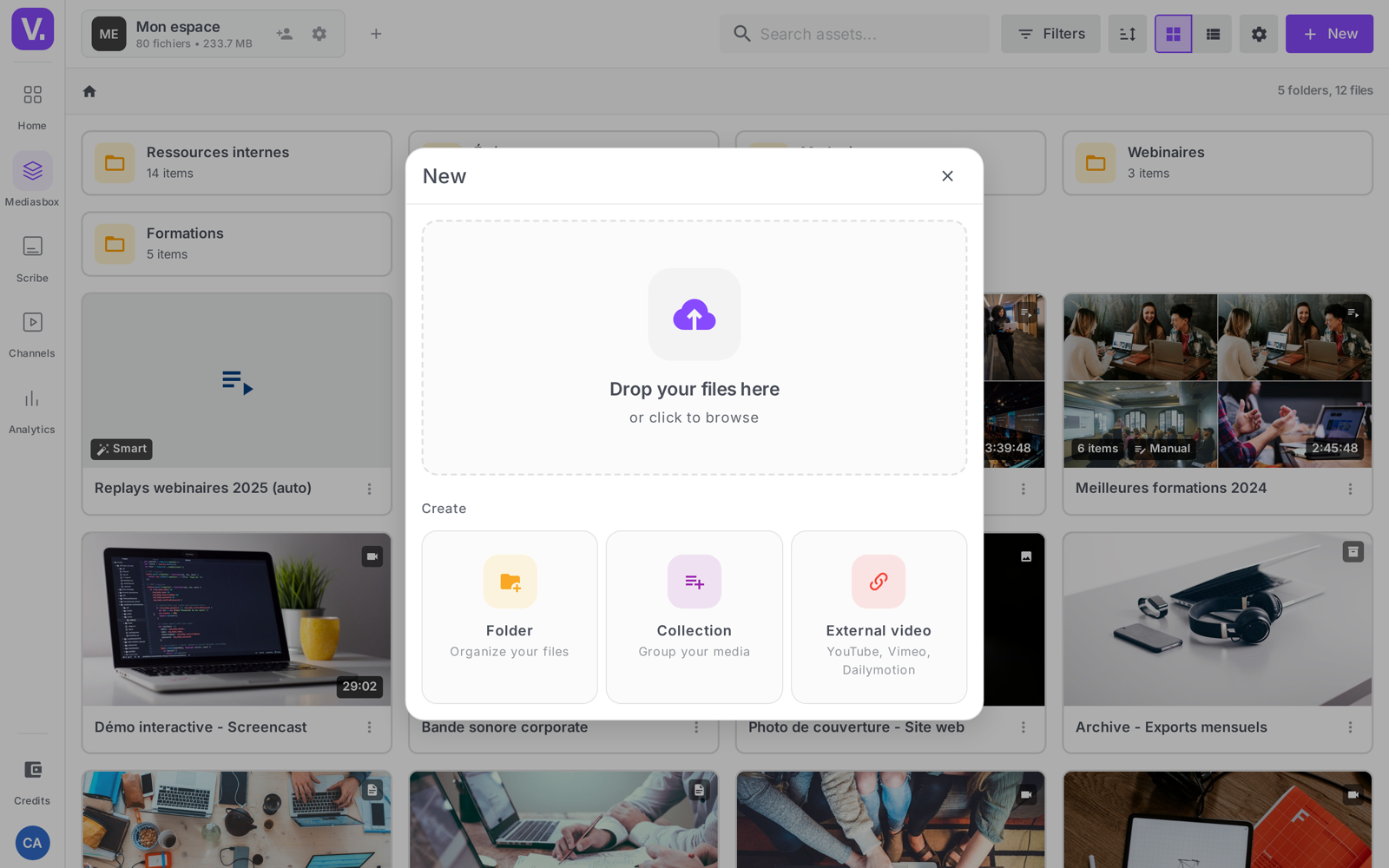The height and width of the screenshot is (868, 1389).
Task: Click the Manual badge on Meilleures formations
Action: click(1162, 449)
